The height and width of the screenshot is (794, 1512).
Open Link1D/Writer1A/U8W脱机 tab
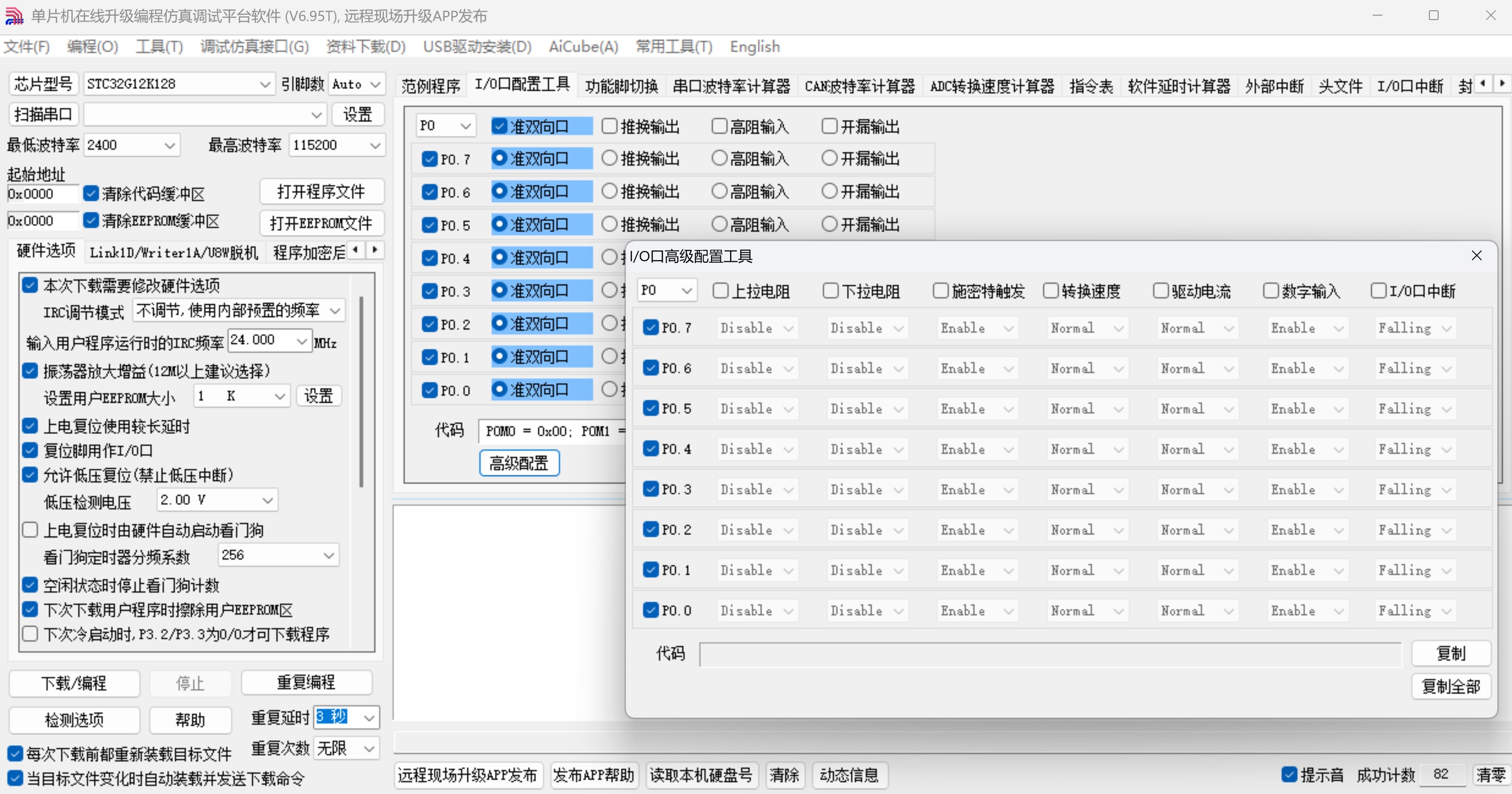click(174, 252)
